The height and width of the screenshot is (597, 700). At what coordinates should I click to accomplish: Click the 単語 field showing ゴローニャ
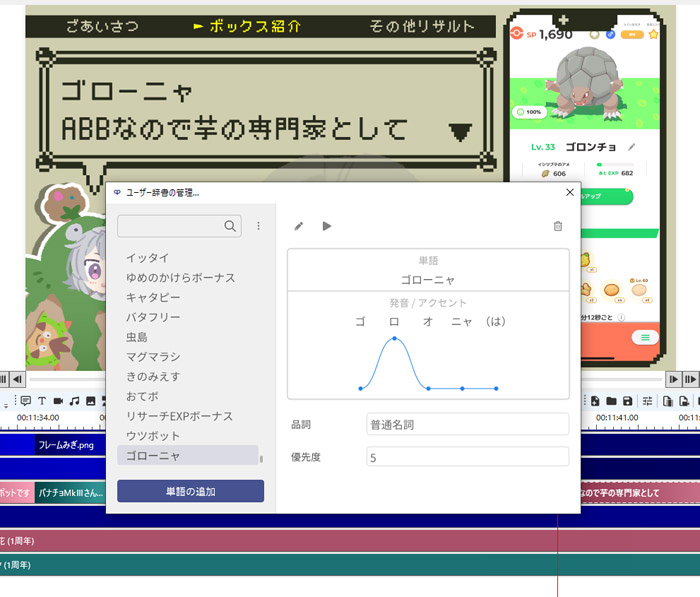pos(428,280)
